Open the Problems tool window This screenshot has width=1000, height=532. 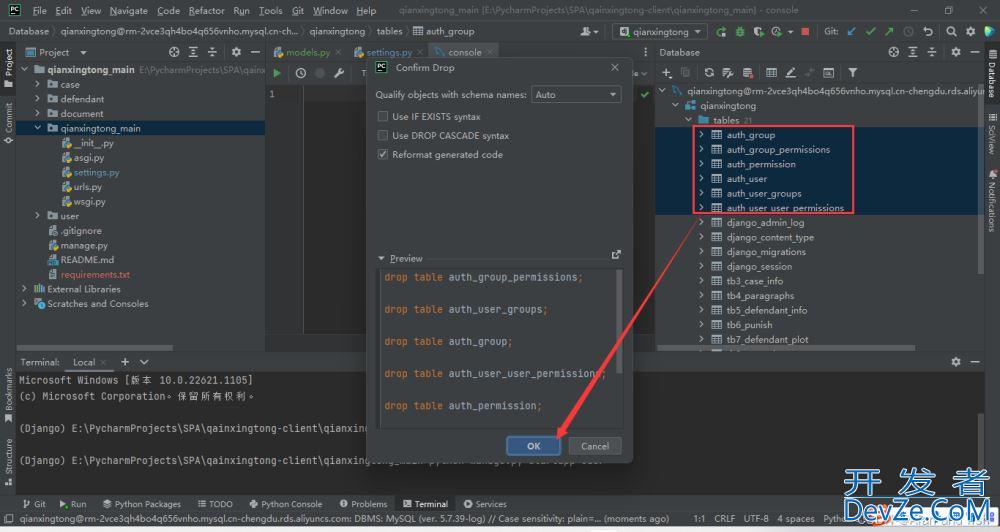pos(364,504)
